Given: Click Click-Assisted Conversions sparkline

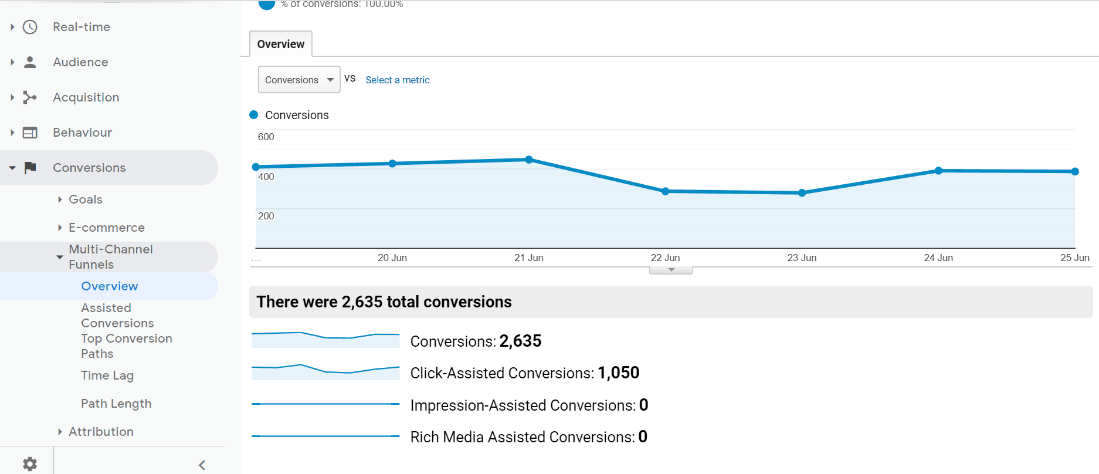Looking at the screenshot, I should pyautogui.click(x=325, y=372).
